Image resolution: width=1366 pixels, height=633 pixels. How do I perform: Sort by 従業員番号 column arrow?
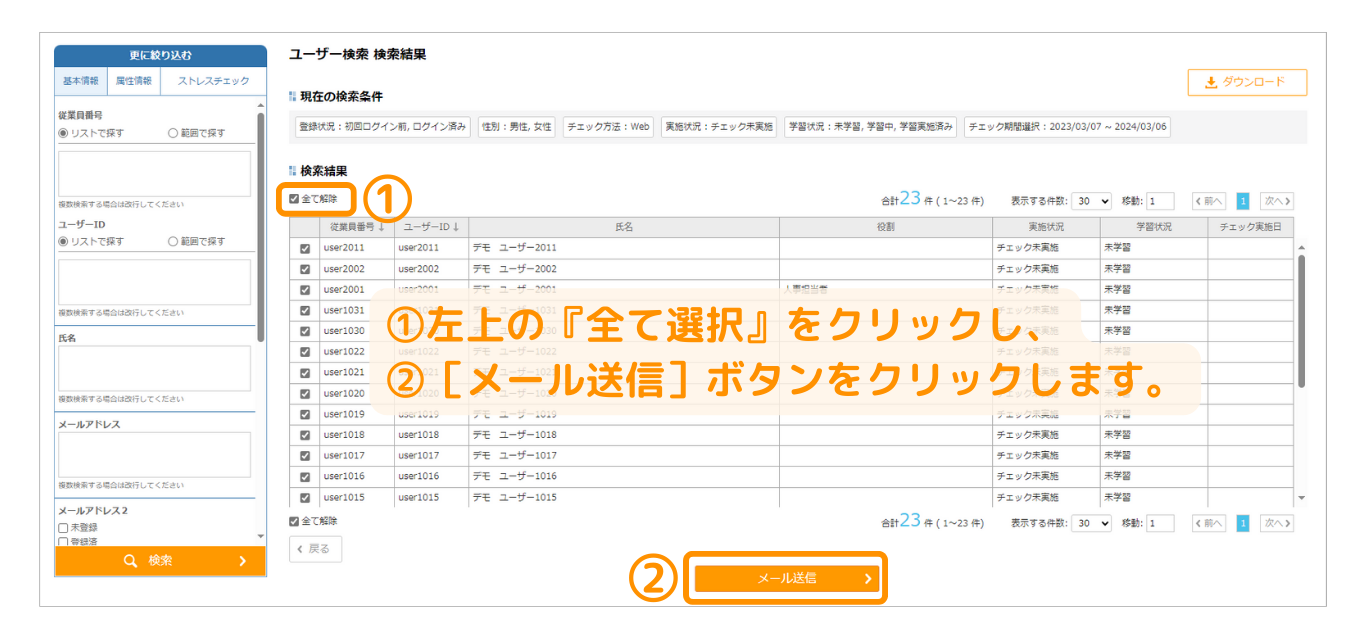pos(381,228)
